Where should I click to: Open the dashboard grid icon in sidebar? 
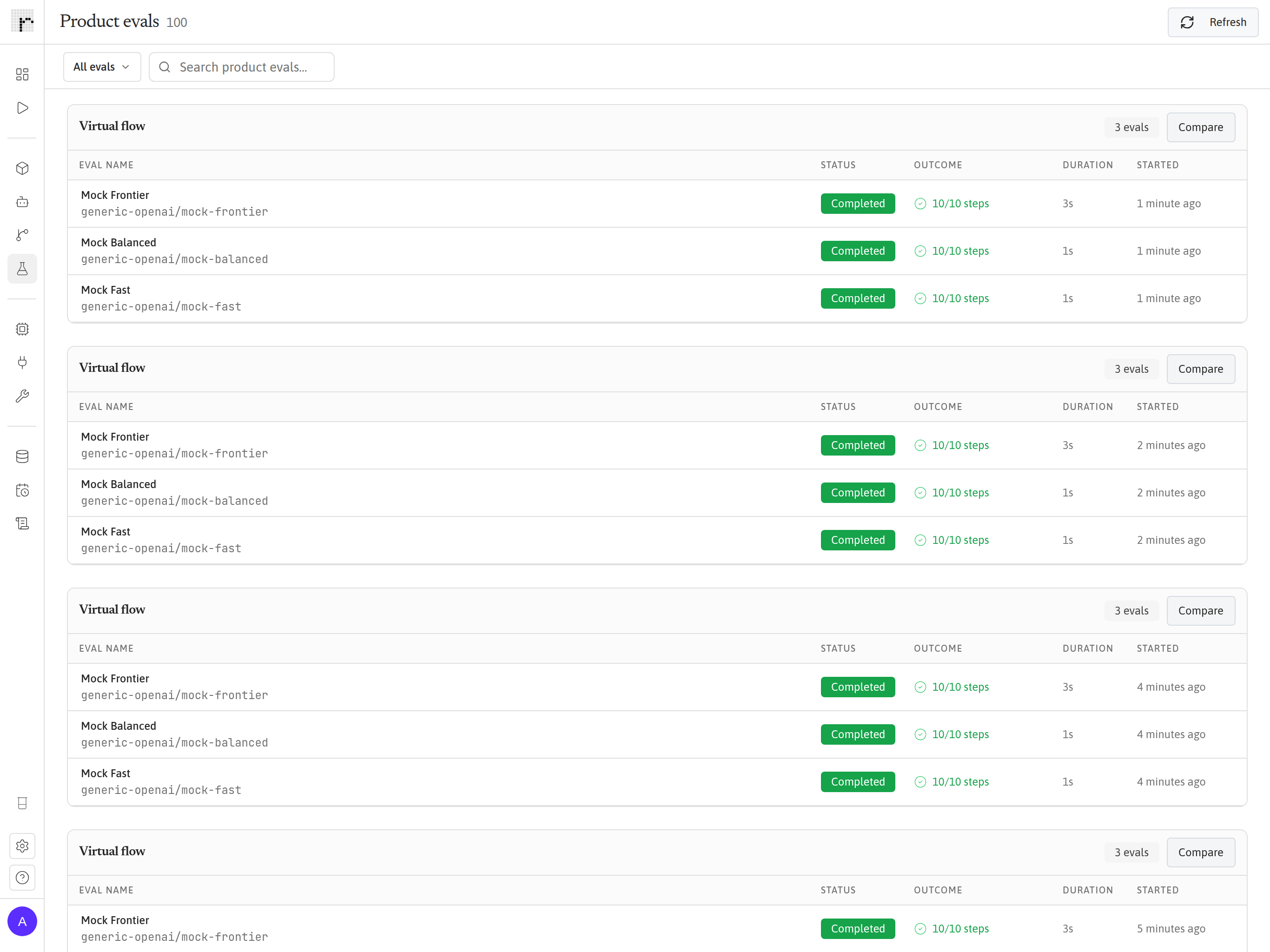[x=22, y=74]
